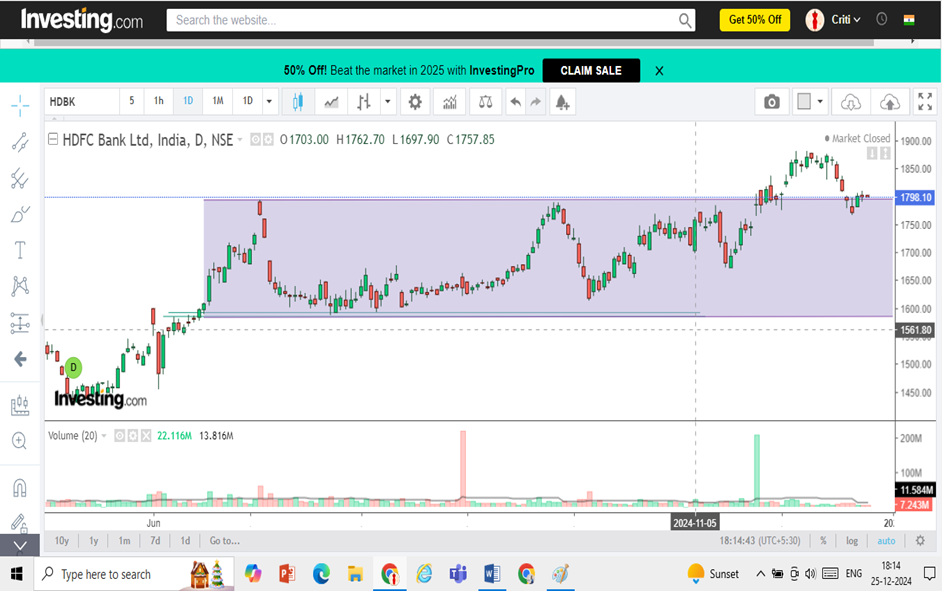Viewport: 942px width, 591px height.
Task: Select the 1h interval
Action: tap(159, 101)
